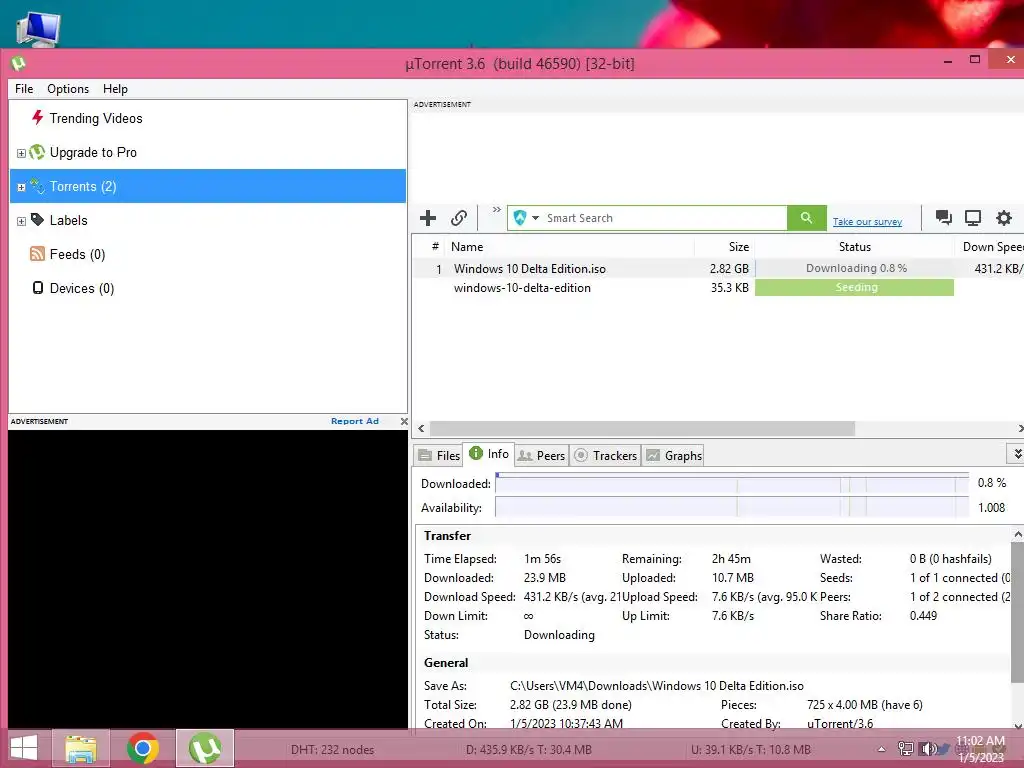Open the Windows Start button

[24, 748]
